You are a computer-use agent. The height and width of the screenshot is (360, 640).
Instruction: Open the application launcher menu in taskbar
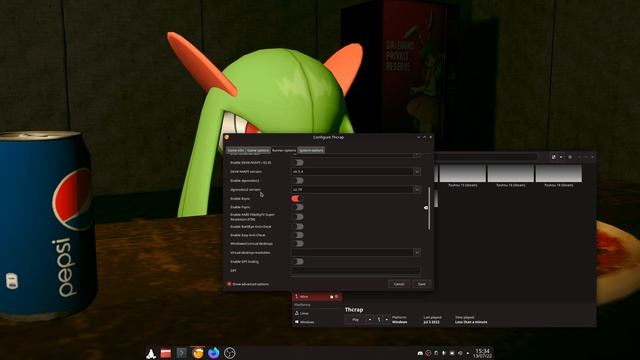point(151,353)
